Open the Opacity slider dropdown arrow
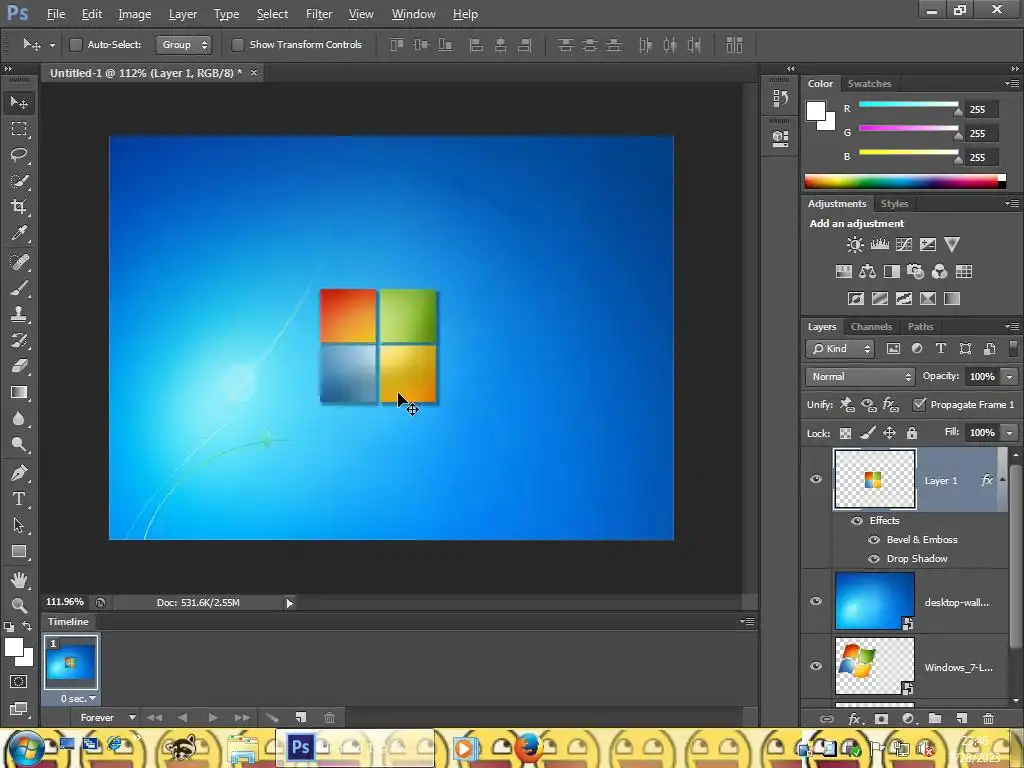This screenshot has height=768, width=1024. point(1010,377)
